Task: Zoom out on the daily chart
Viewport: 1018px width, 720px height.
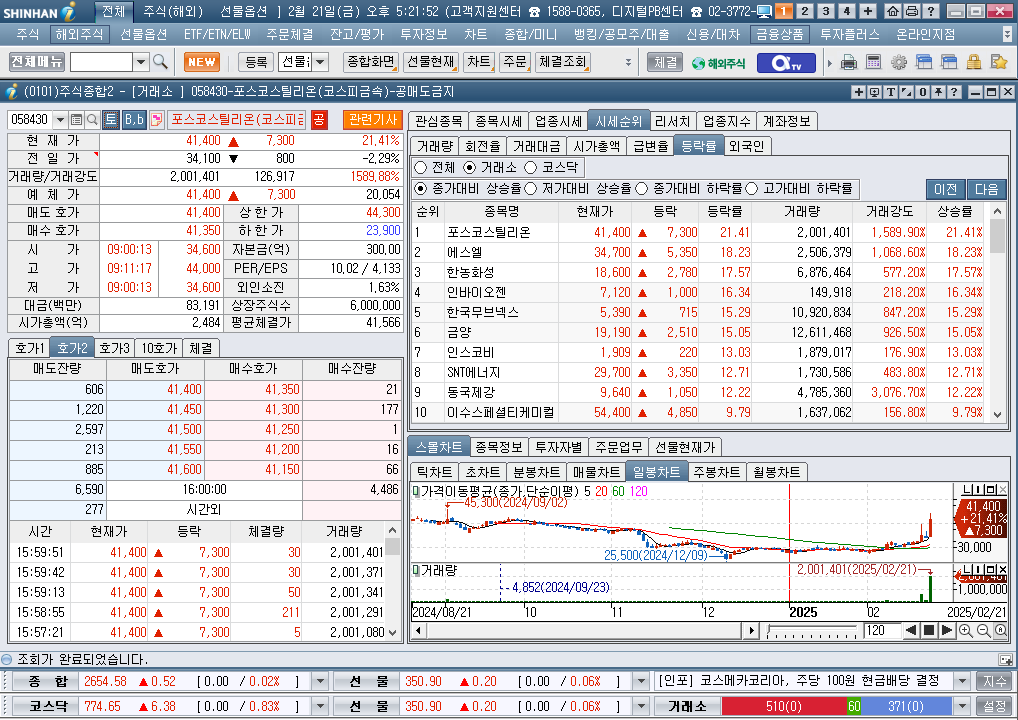Action: tap(983, 630)
